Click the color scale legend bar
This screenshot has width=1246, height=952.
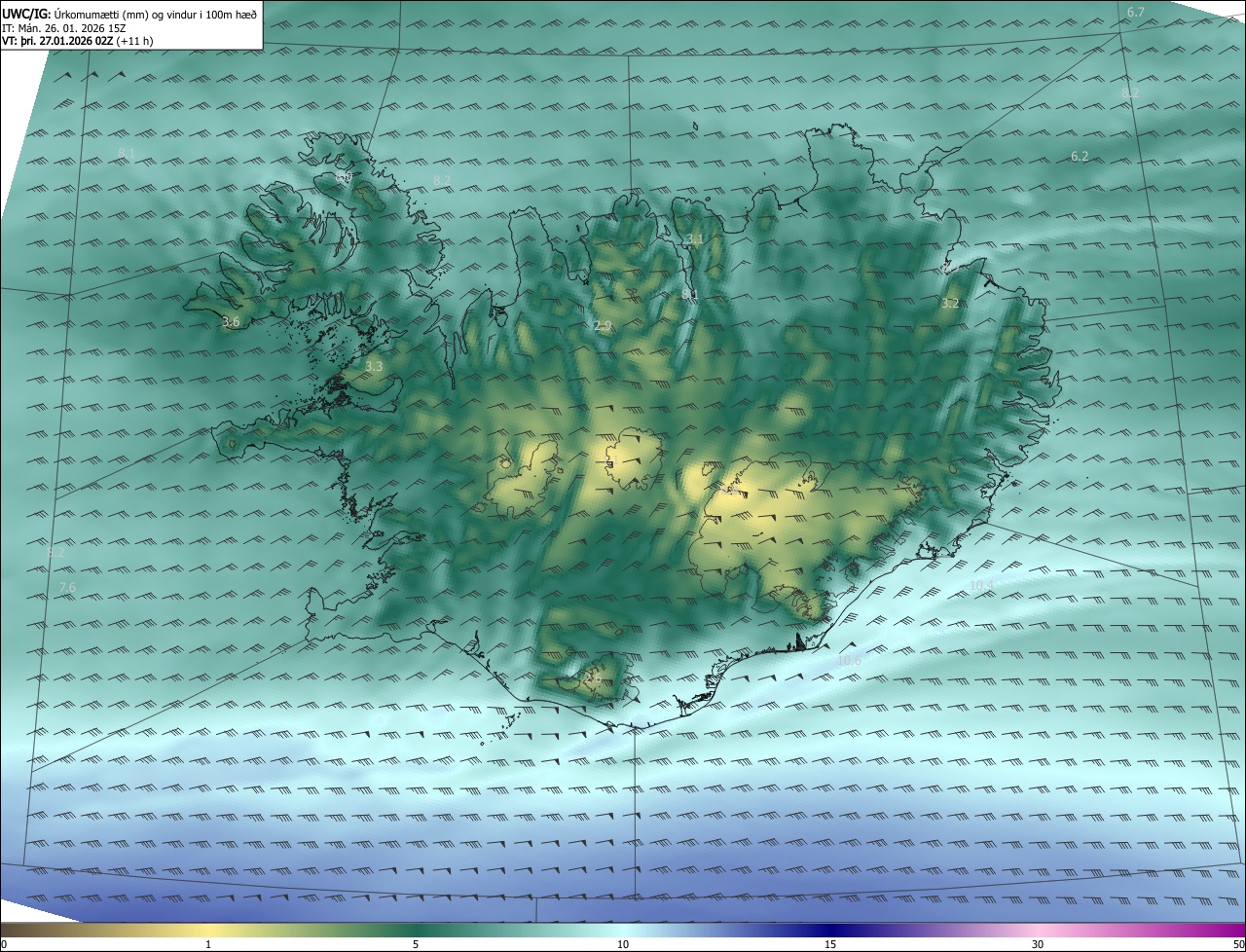[x=623, y=930]
